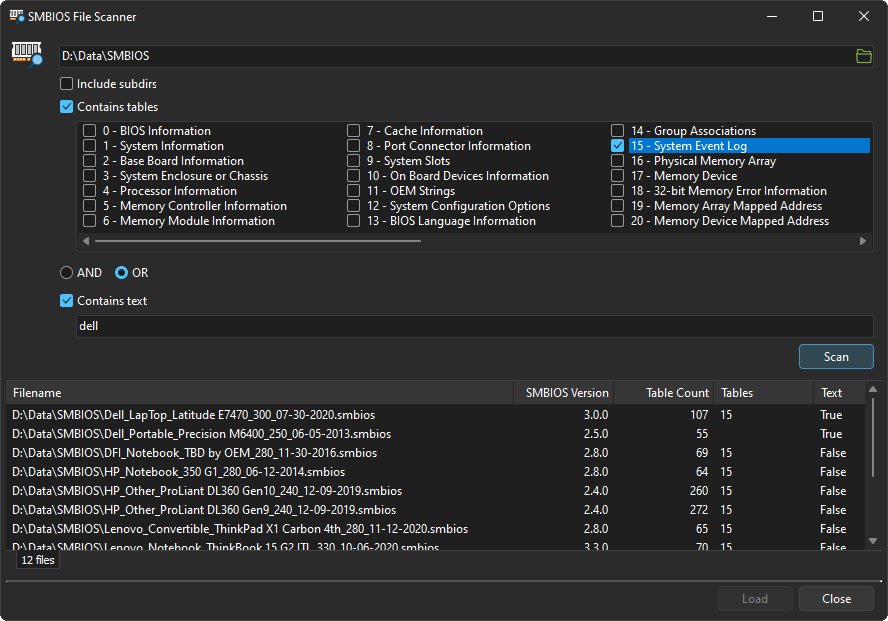Check 13 - BIOS Language Information table
888x621 pixels.
[353, 221]
